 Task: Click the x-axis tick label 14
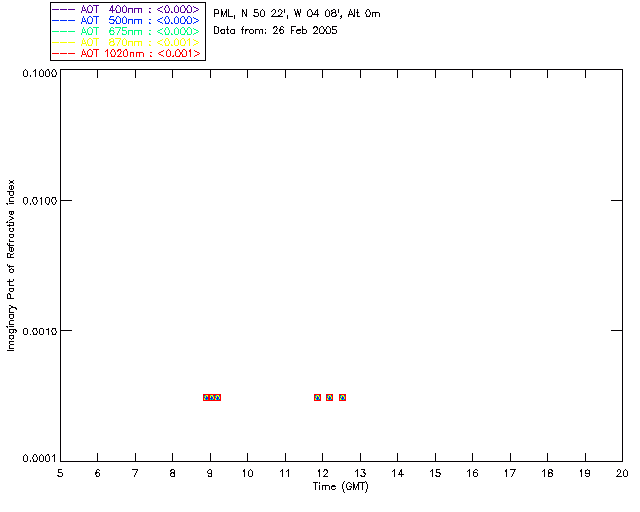(x=398, y=473)
